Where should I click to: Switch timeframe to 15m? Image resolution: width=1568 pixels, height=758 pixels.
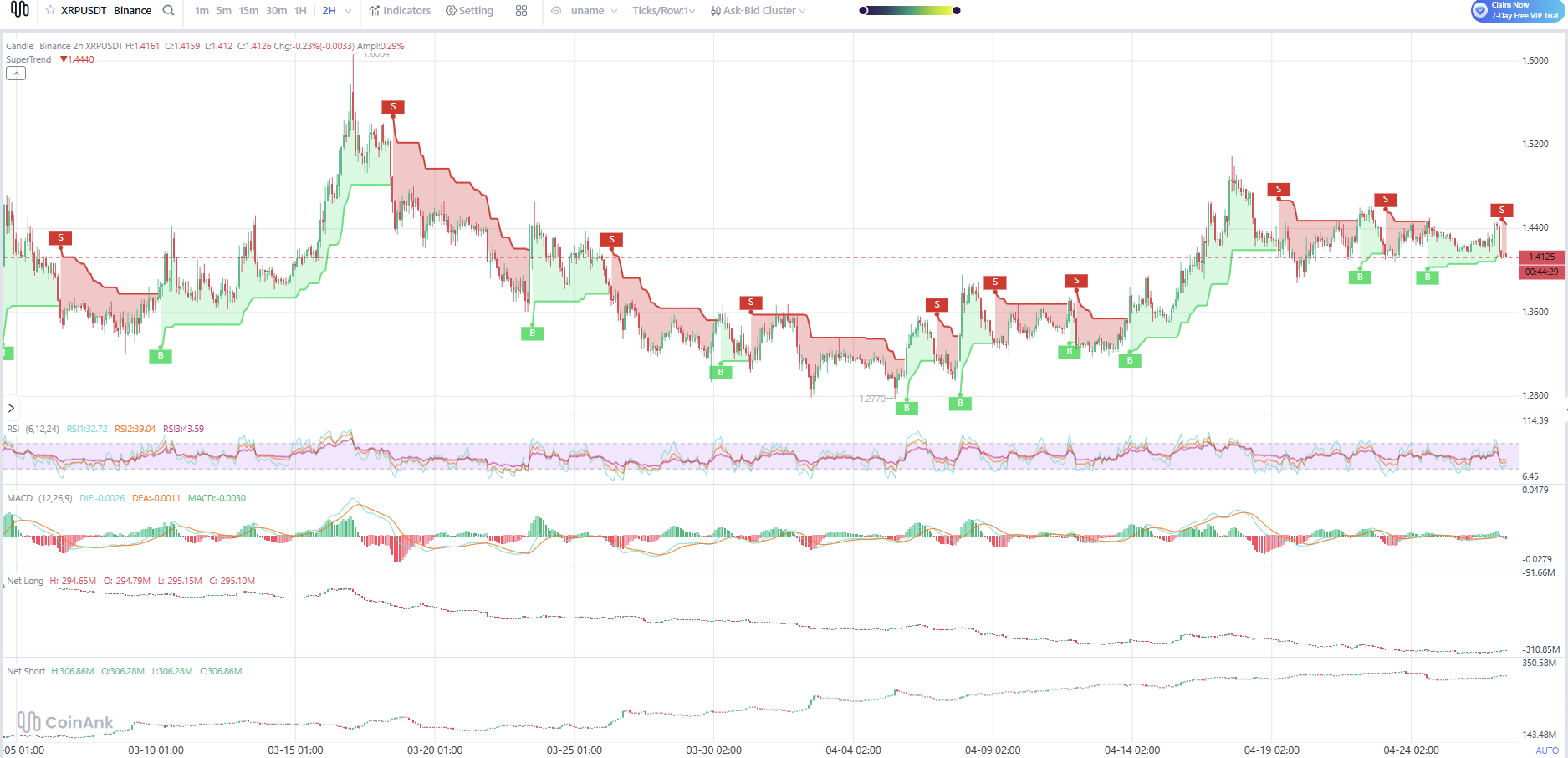pyautogui.click(x=248, y=11)
